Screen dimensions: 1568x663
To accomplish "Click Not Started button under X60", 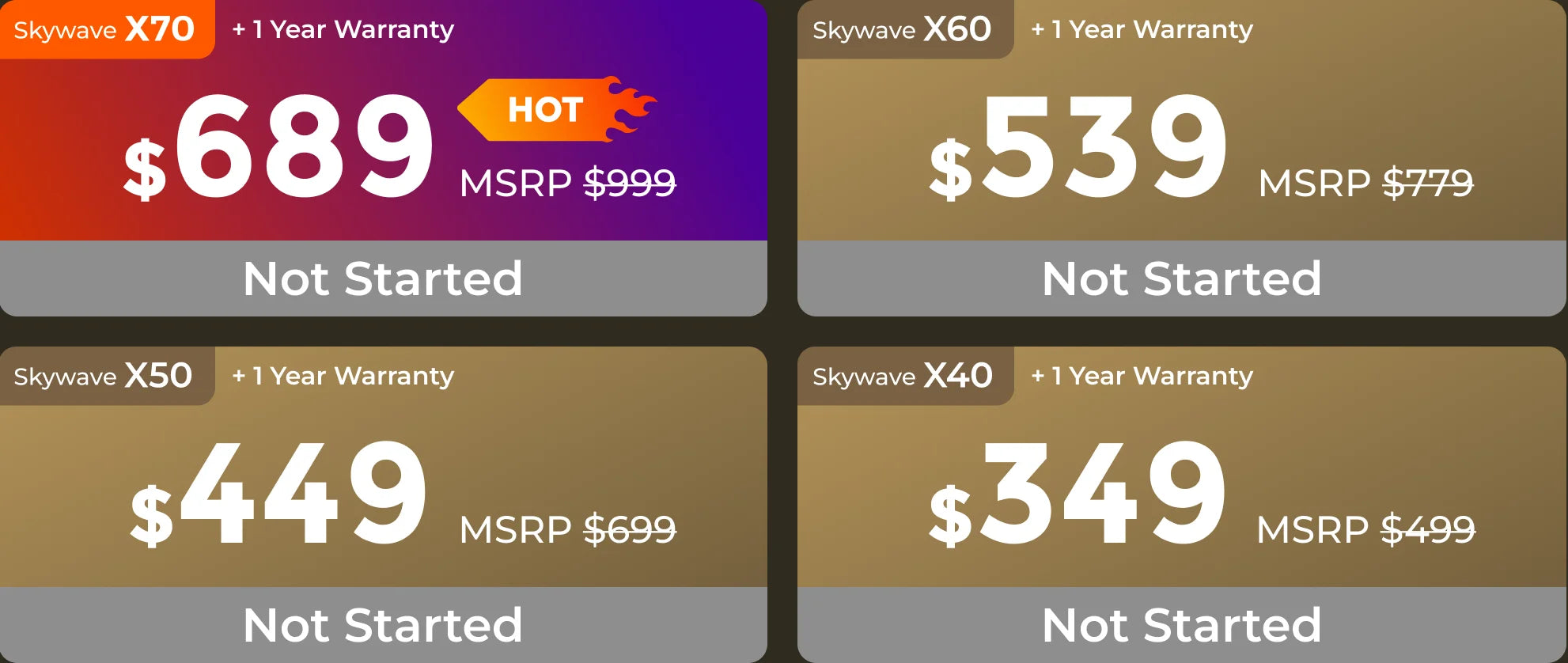I will click(1182, 278).
